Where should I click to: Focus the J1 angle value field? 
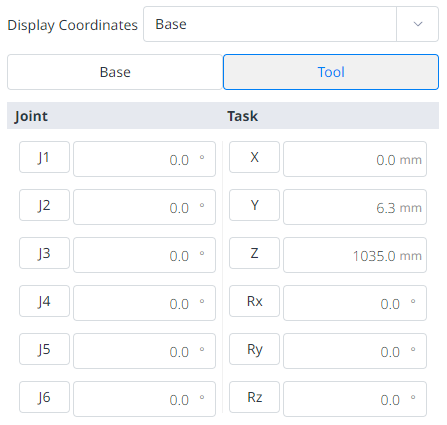click(144, 159)
